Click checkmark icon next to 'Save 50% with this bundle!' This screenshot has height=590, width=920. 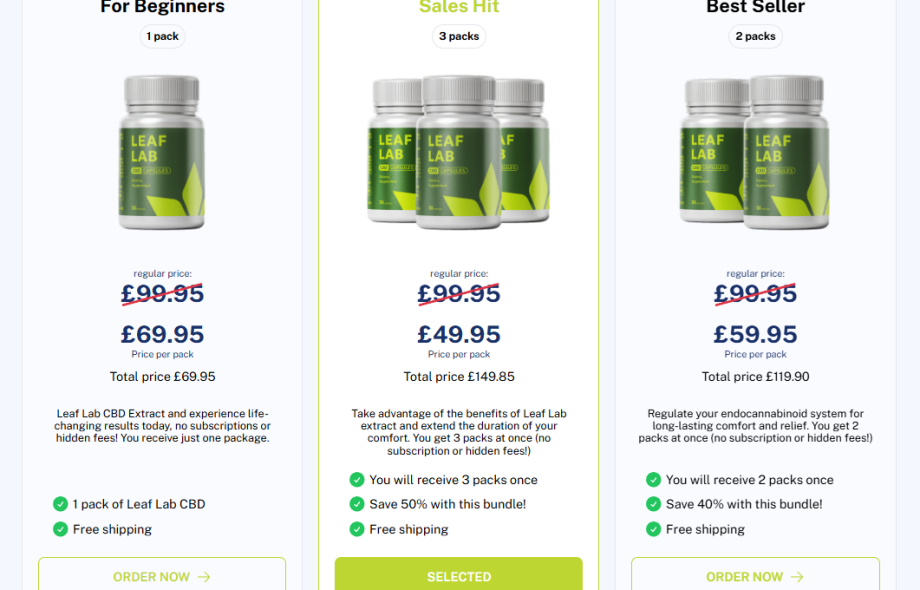point(357,504)
